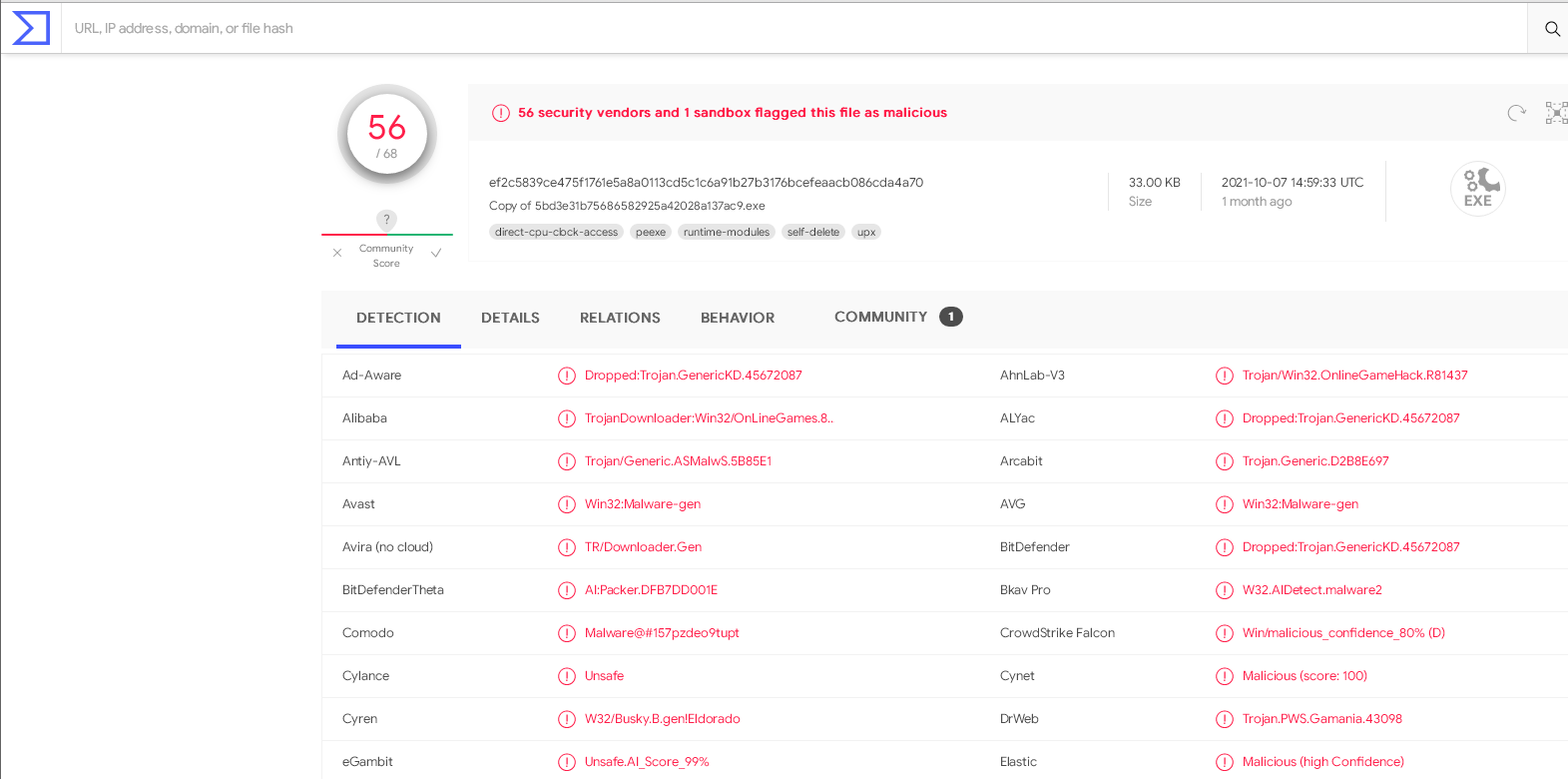
Task: Open the similar files graph icon
Action: tap(1556, 113)
